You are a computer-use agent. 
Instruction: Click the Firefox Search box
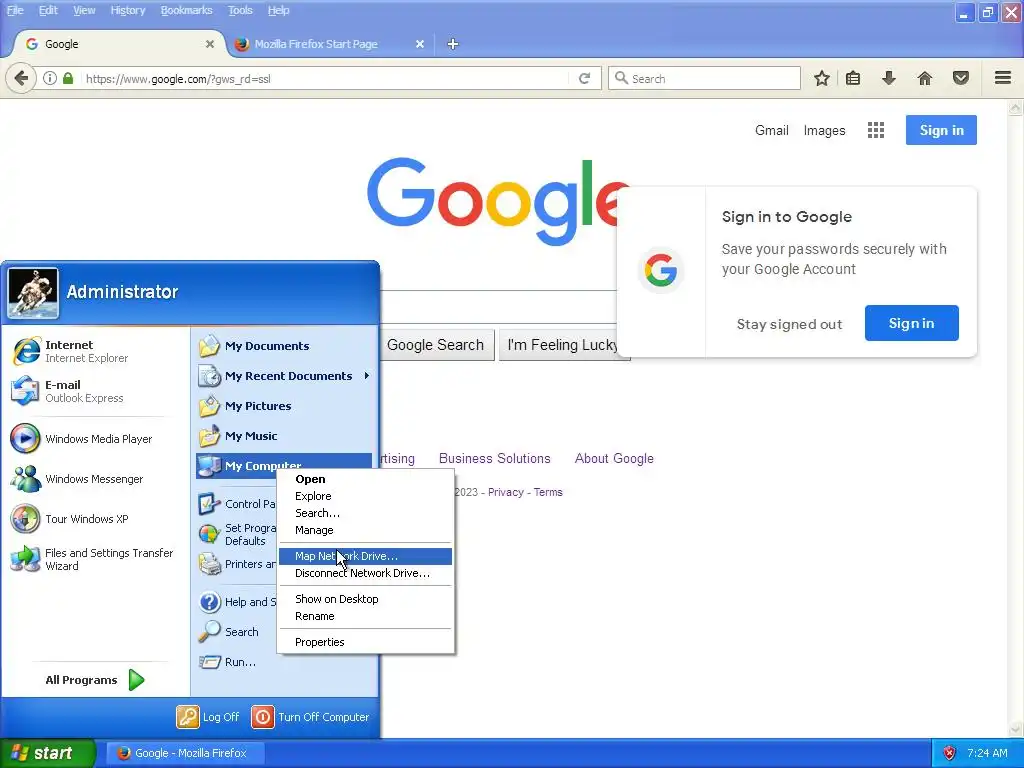(x=705, y=78)
